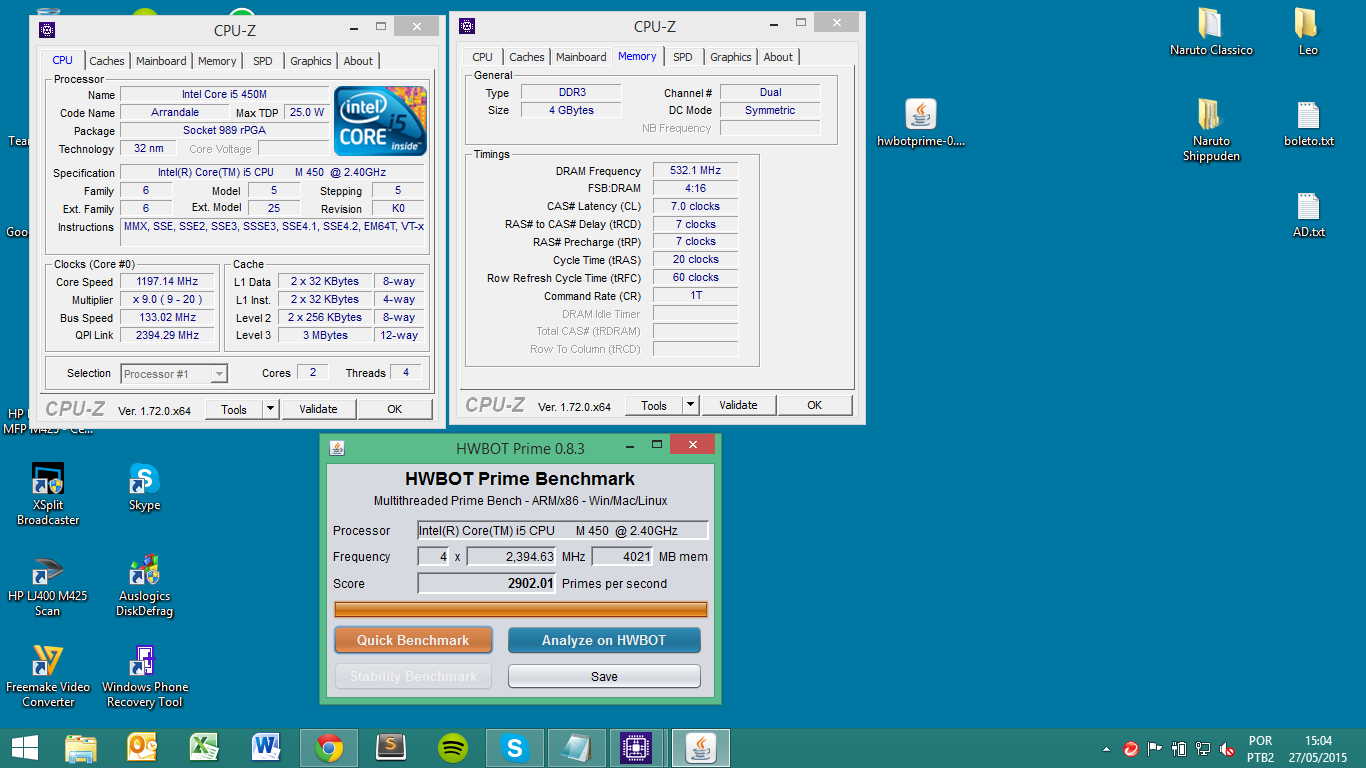Open Freemake Video Converter shortcut
The image size is (1366, 768).
pyautogui.click(x=48, y=661)
